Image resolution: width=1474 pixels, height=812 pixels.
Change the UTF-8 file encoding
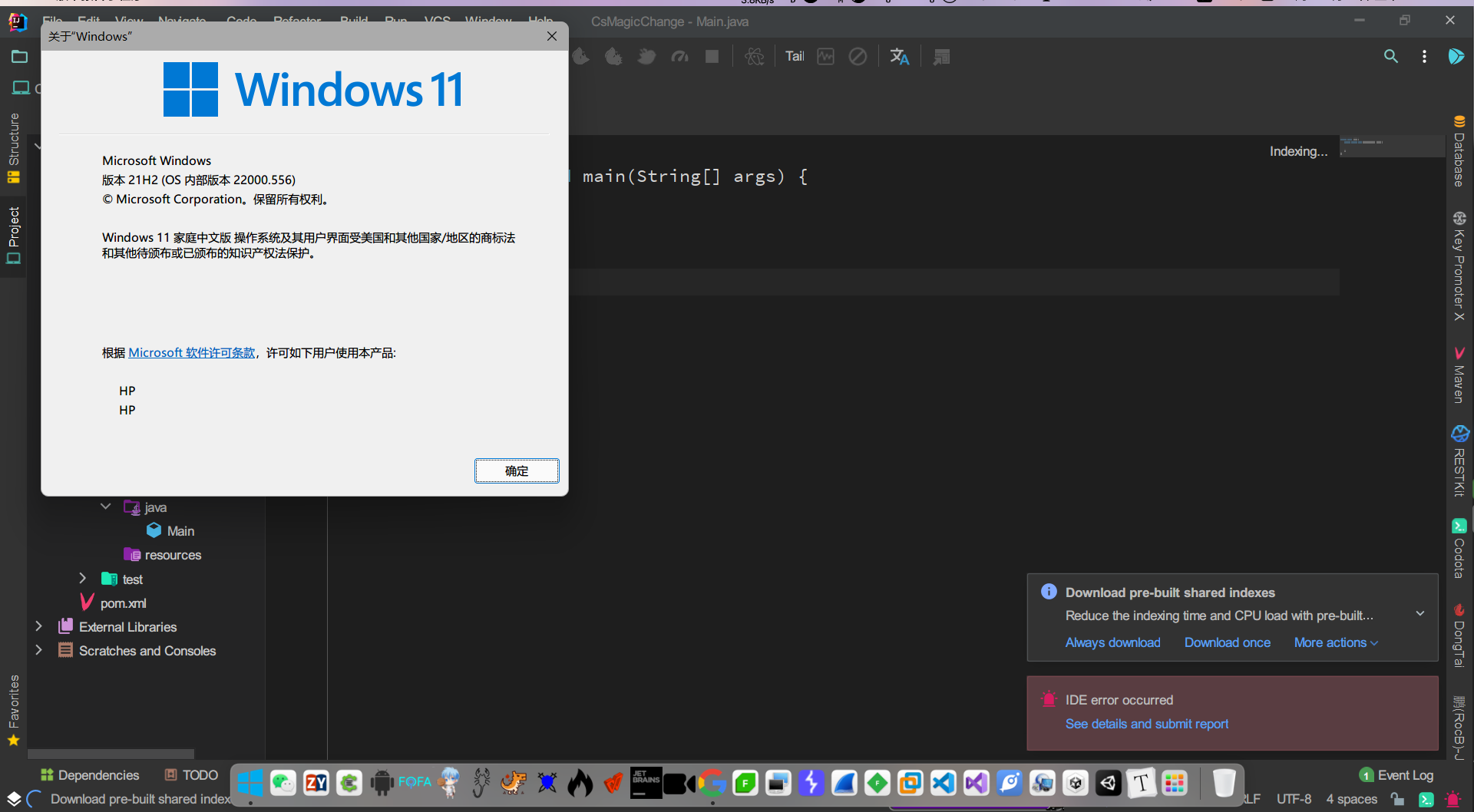click(1294, 799)
